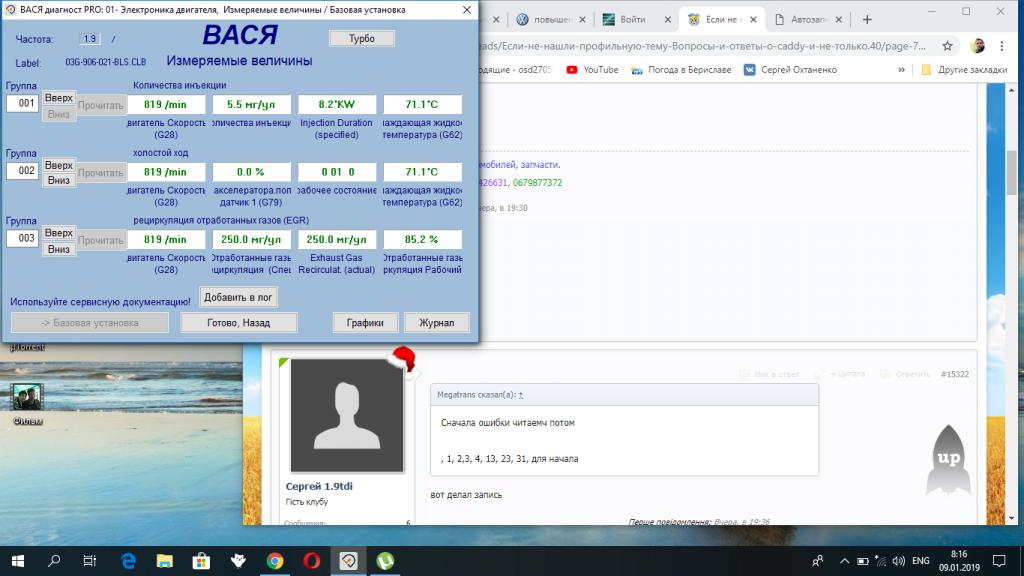The image size is (1024, 576).
Task: Click the '0.0 %' accelerator pedal value
Action: 251,172
